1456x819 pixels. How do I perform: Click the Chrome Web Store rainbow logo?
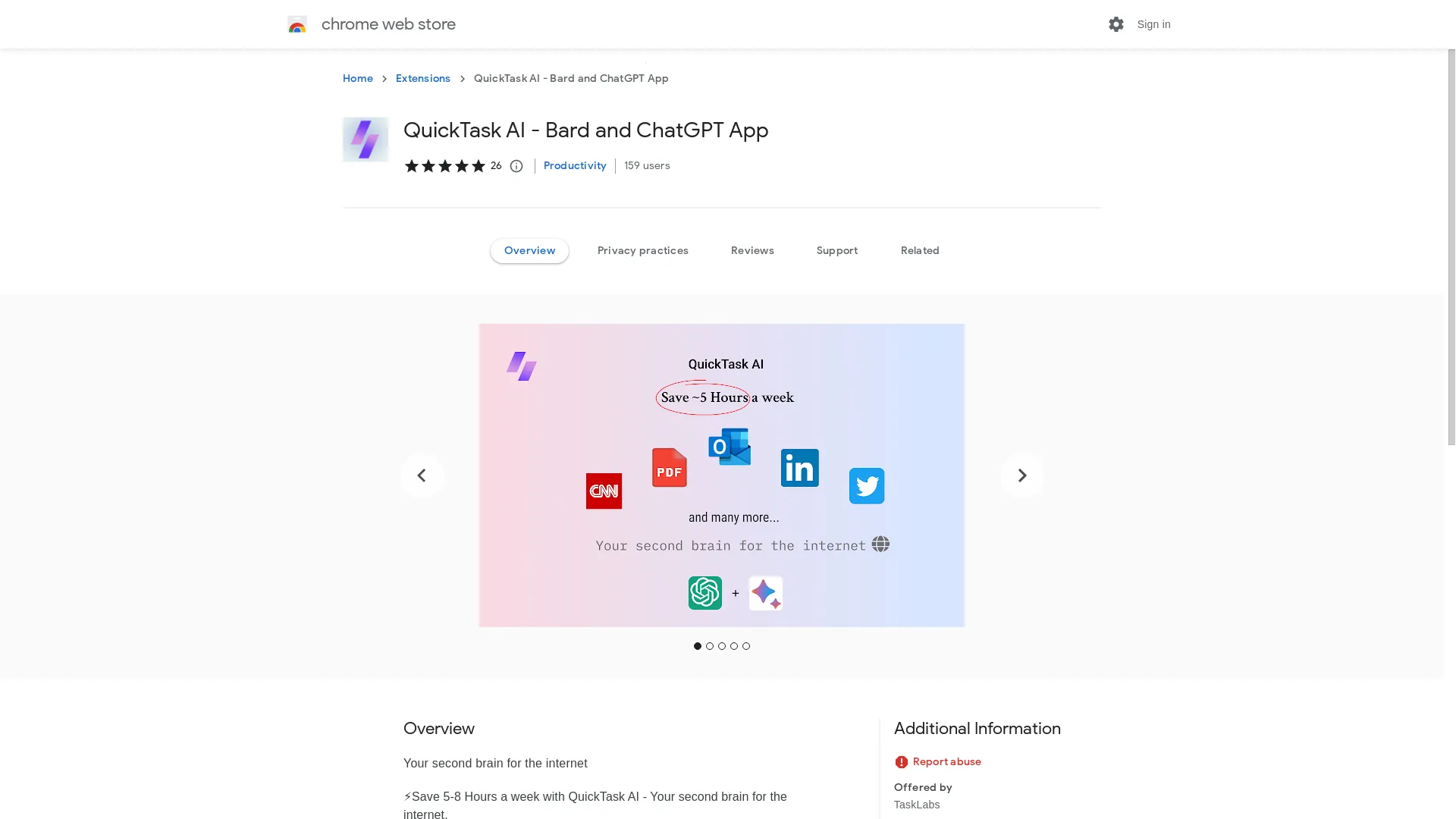click(297, 24)
